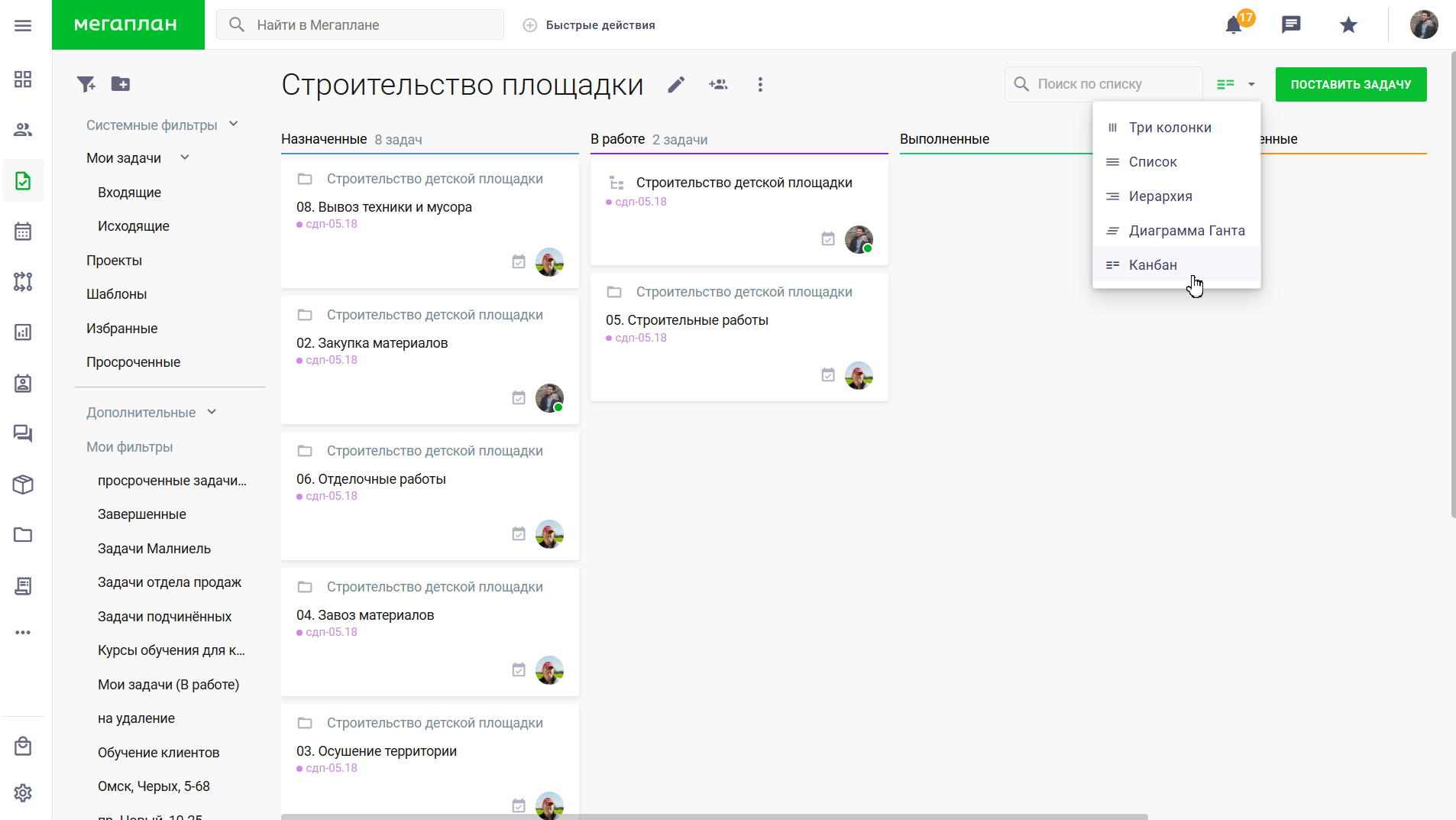
Task: Open the messages chat icon
Action: click(x=1291, y=25)
